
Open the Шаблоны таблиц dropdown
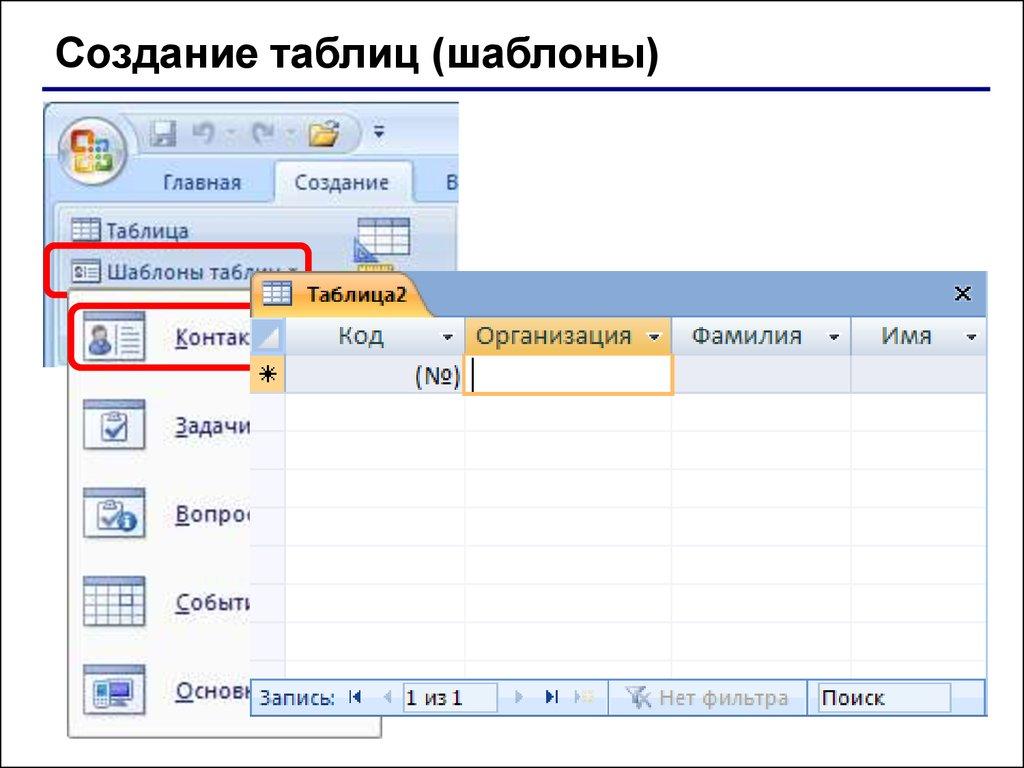[x=180, y=271]
